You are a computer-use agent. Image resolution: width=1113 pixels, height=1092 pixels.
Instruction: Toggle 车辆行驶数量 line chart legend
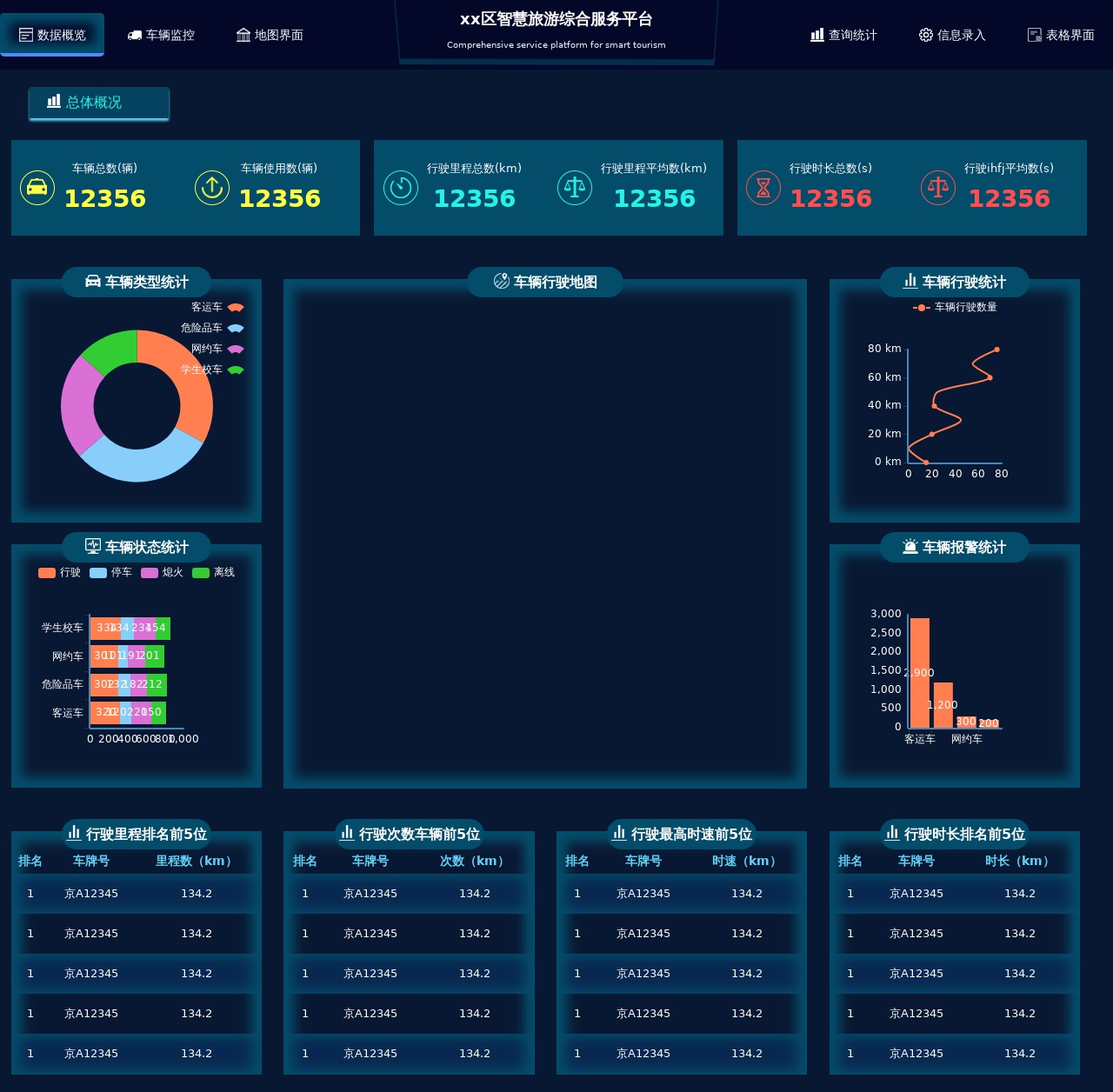click(x=955, y=307)
